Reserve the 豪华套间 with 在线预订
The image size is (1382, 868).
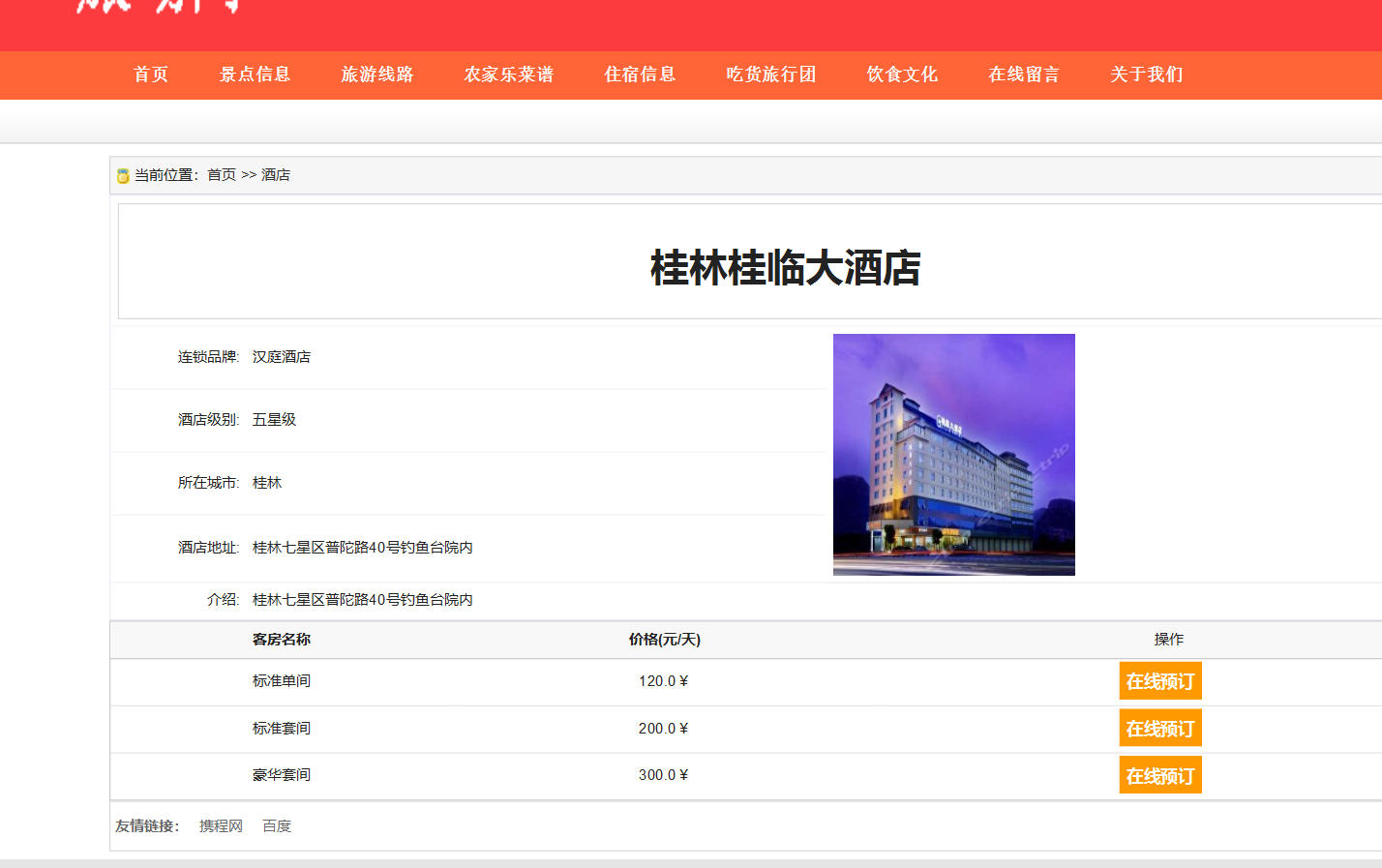point(1159,776)
